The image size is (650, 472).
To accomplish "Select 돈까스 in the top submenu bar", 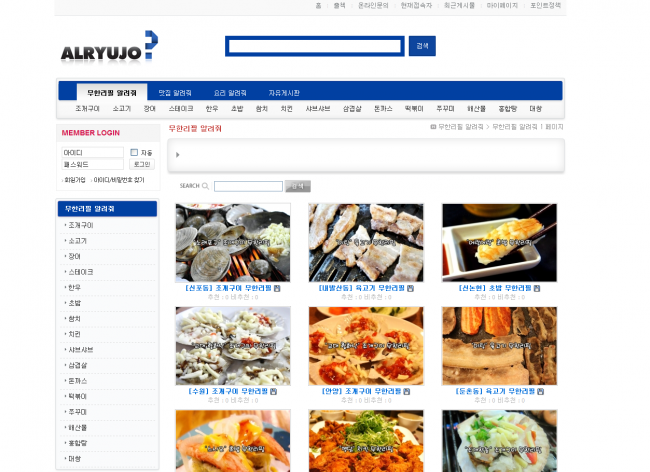I will (x=383, y=109).
